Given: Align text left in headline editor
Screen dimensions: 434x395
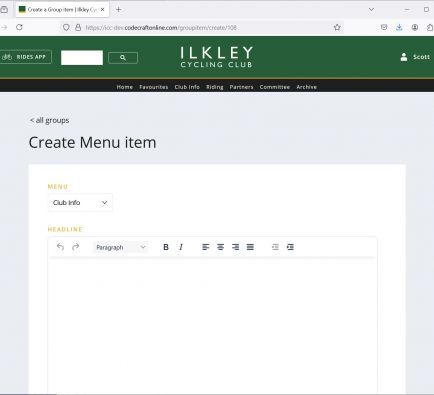Looking at the screenshot, I should coord(206,247).
